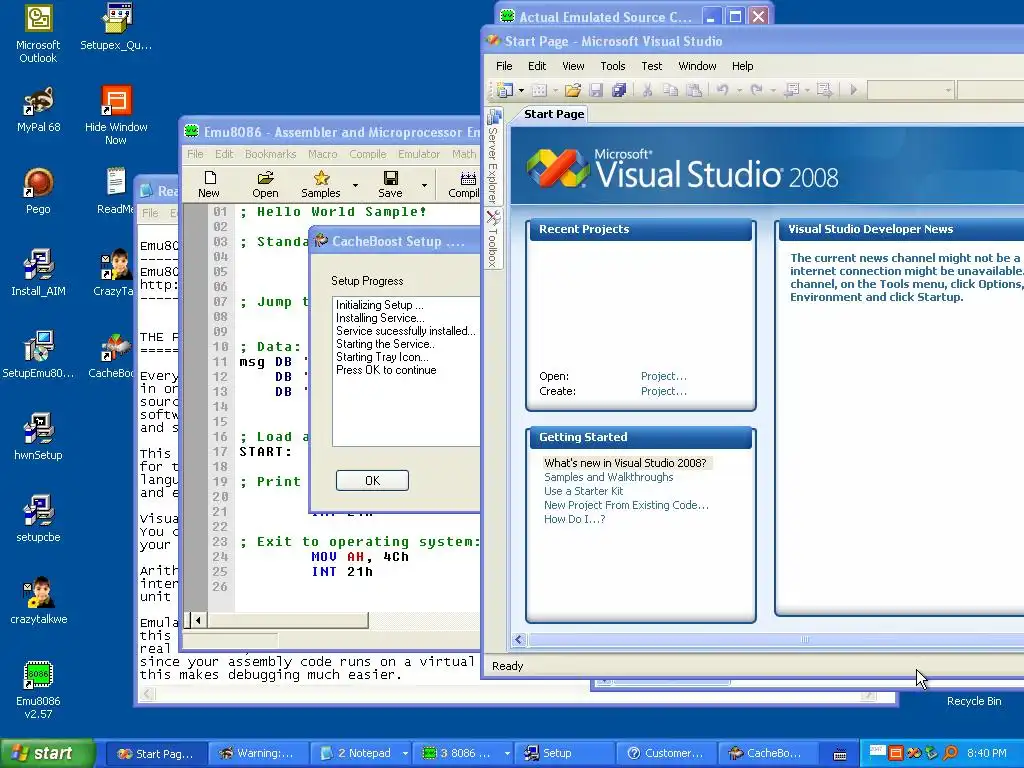Image resolution: width=1024 pixels, height=768 pixels.
Task: Expand the Save dropdown arrow in Emu8086
Action: [424, 185]
